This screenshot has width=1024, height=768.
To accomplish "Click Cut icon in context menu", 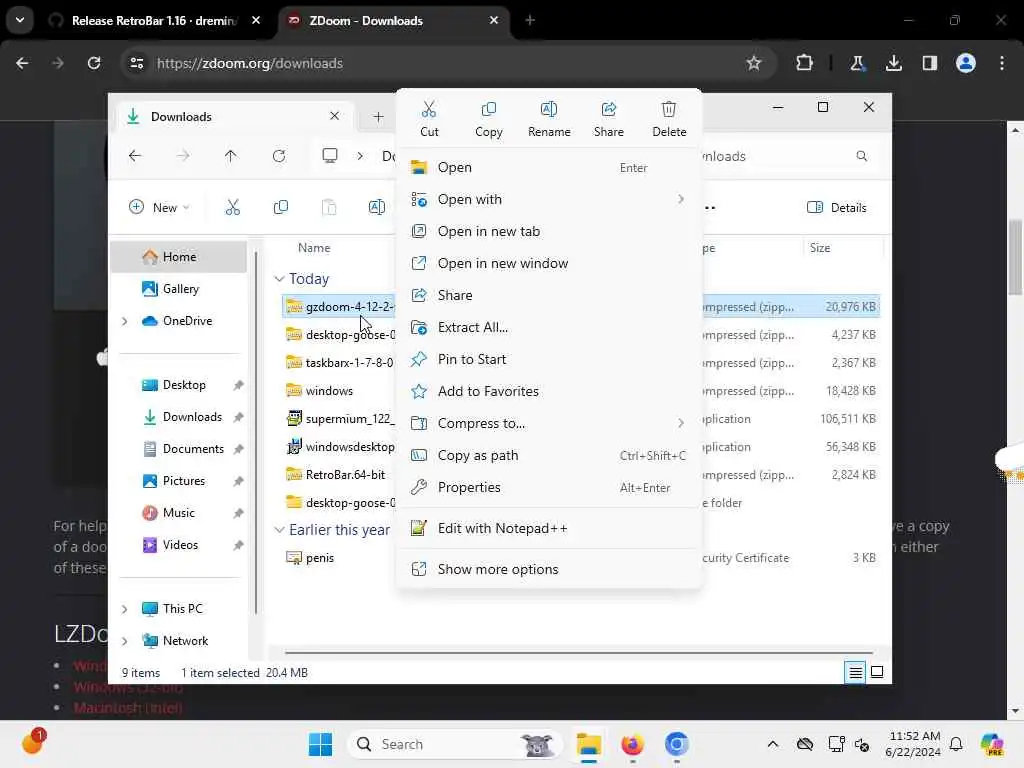I will pos(429,119).
